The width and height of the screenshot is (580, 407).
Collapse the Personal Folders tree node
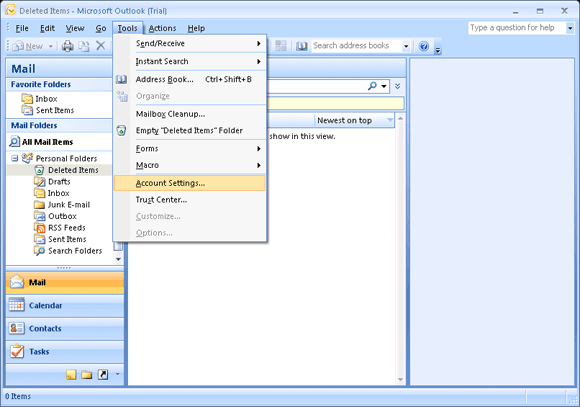coord(14,158)
